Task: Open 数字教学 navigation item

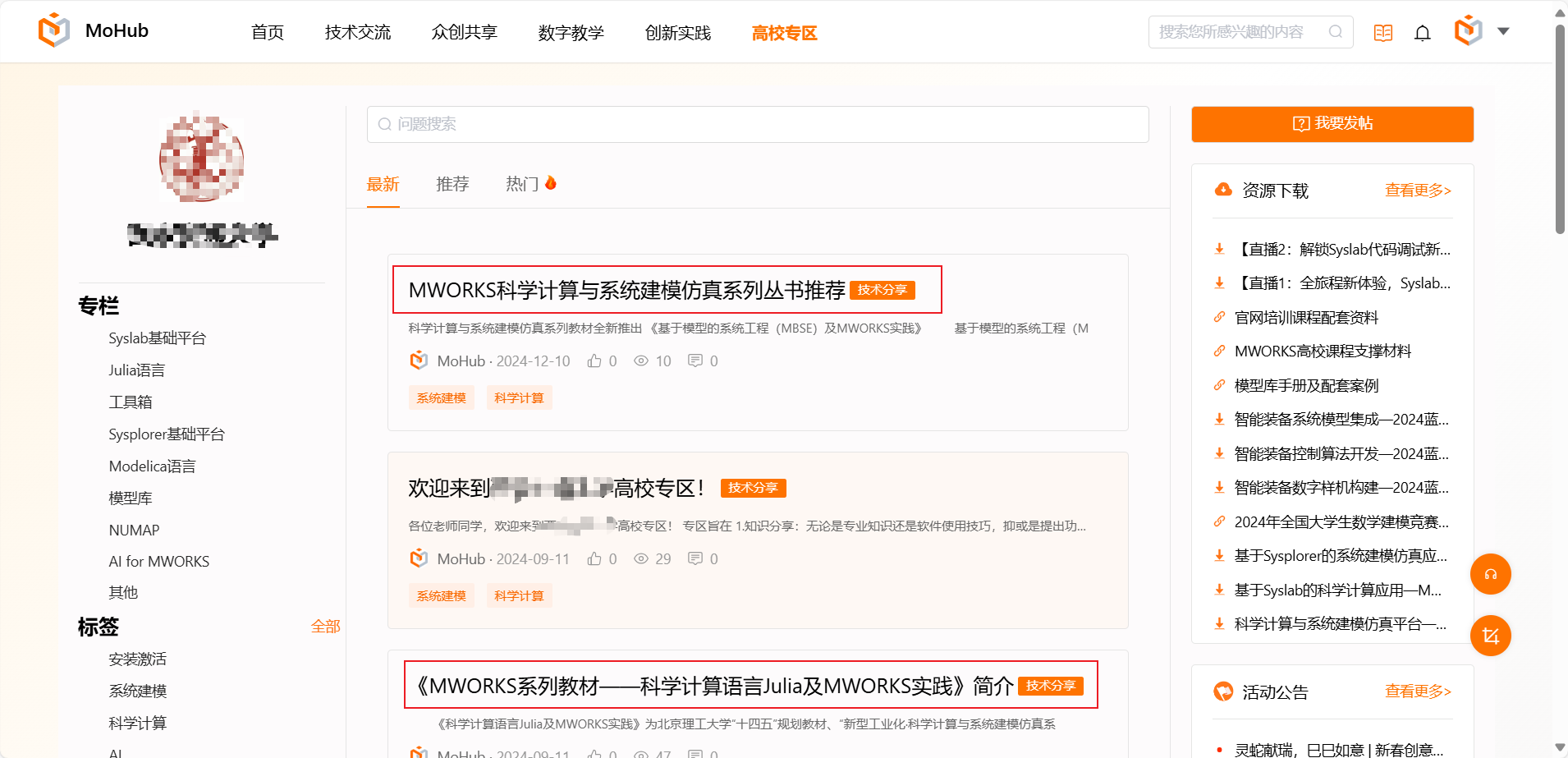Action: (x=571, y=33)
